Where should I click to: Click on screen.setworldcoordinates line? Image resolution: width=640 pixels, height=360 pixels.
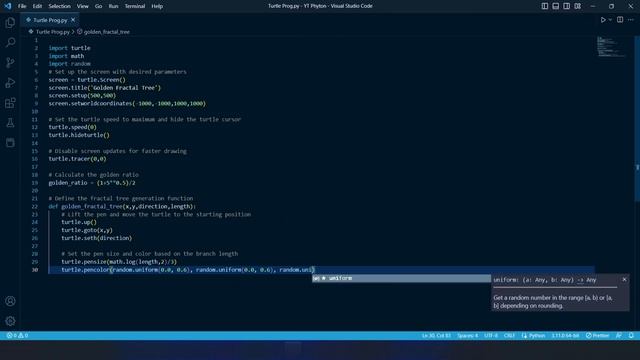click(127, 104)
